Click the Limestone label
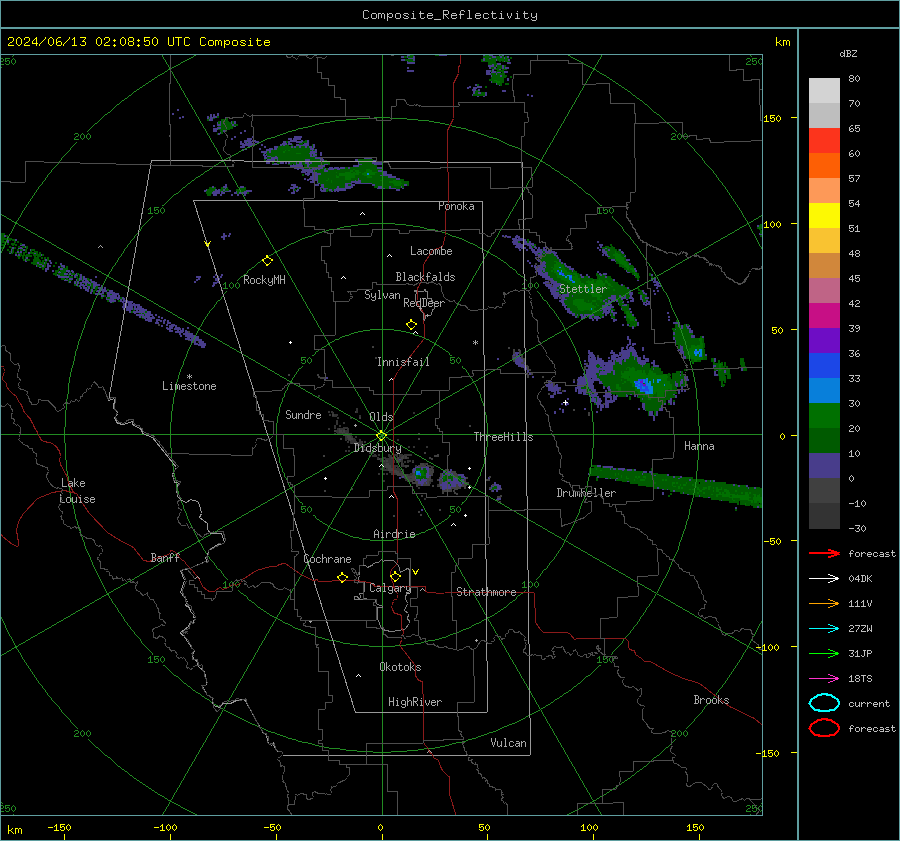900x841 pixels. coord(189,386)
